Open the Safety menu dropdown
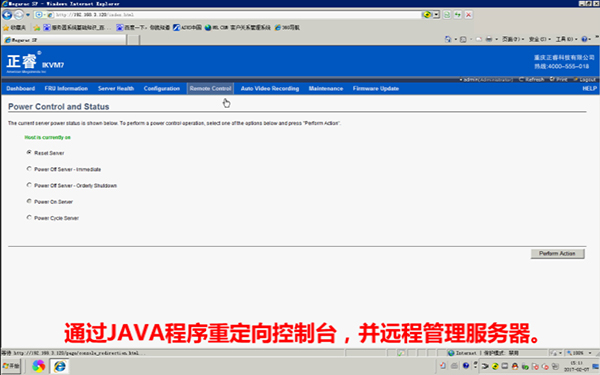Viewport: 600px width, 375px height. [x=540, y=39]
